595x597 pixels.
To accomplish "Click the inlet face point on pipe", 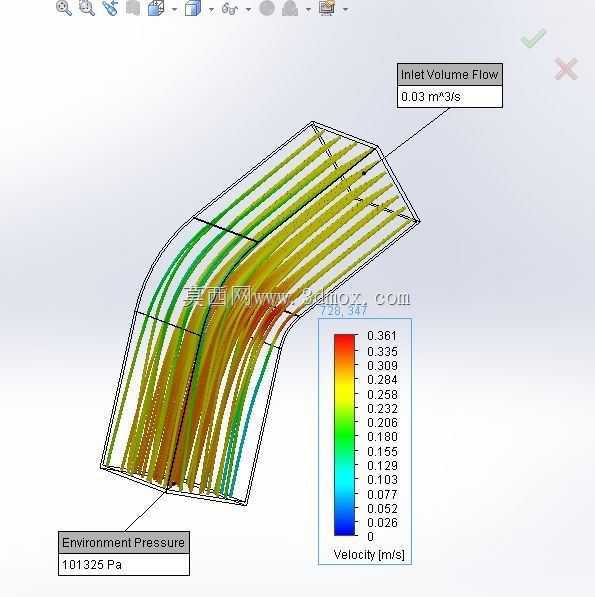I will click(364, 173).
